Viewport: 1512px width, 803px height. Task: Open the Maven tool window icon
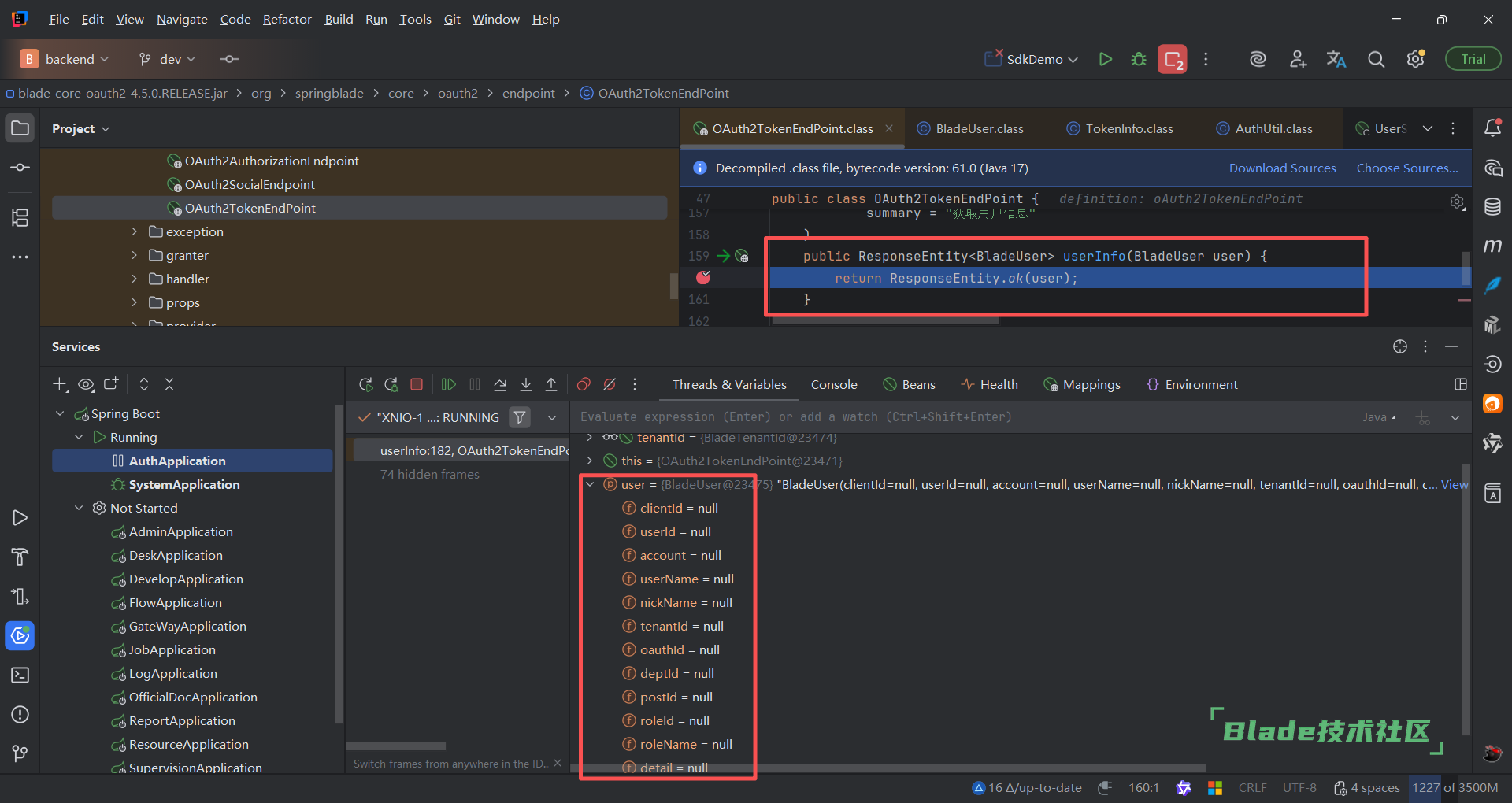(x=1492, y=246)
